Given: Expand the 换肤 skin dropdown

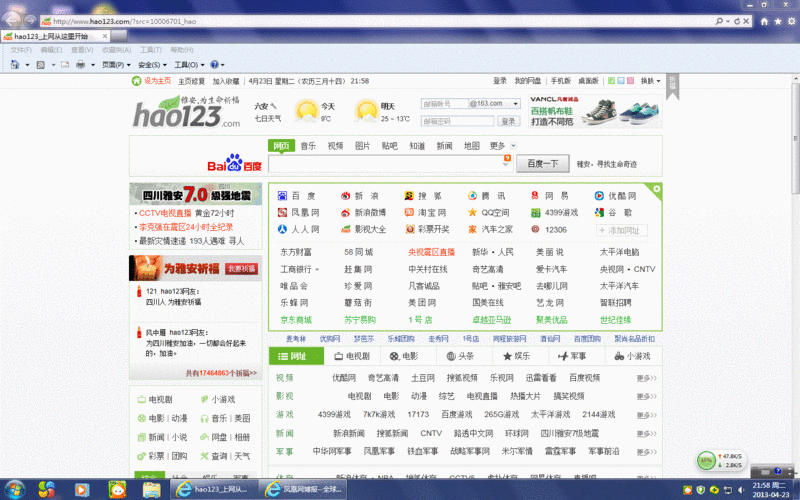Looking at the screenshot, I should pyautogui.click(x=651, y=81).
